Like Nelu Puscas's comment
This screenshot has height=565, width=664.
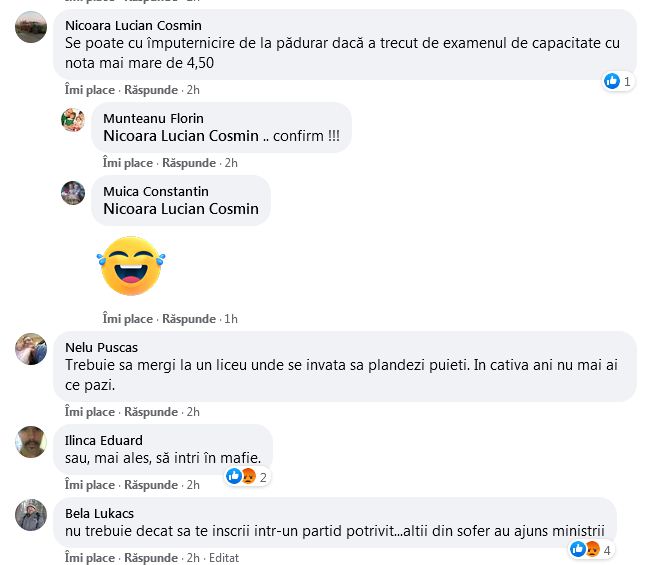(x=90, y=412)
